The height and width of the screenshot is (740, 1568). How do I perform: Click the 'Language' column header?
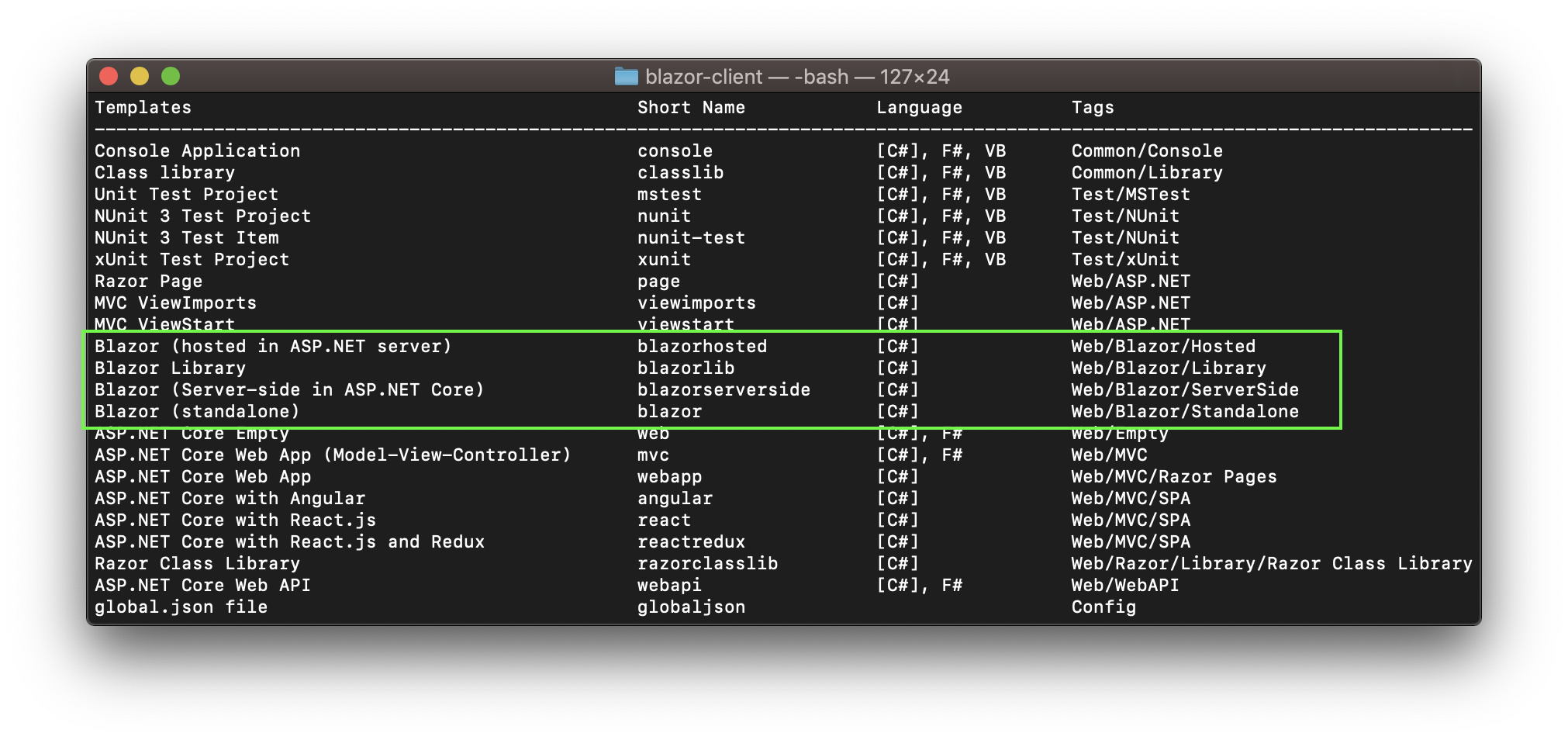pos(920,108)
